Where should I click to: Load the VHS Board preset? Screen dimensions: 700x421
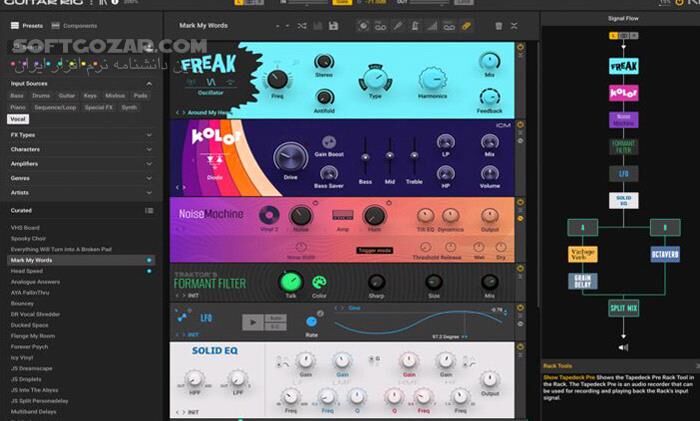tap(25, 228)
